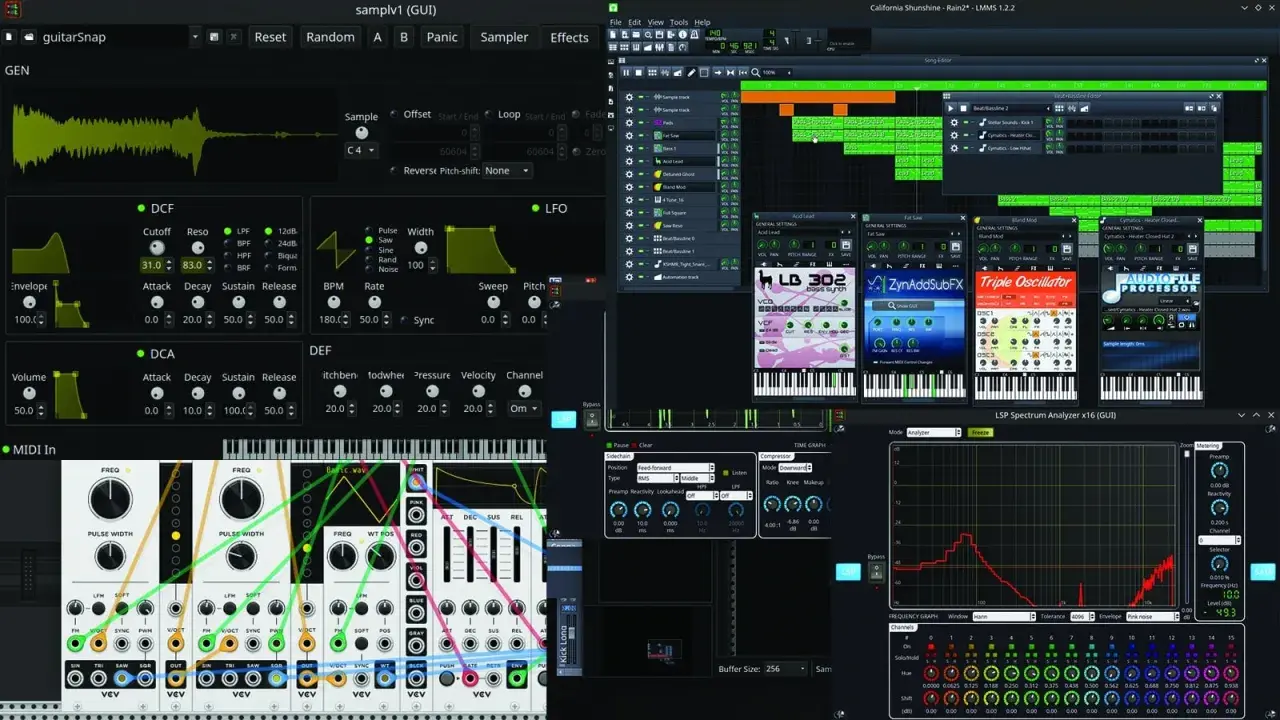The image size is (1280, 720).
Task: Click samplv1 Reset button
Action: pos(270,37)
